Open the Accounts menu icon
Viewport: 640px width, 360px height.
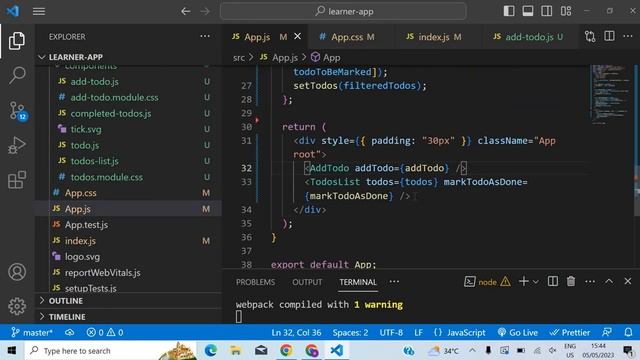click(x=17, y=272)
